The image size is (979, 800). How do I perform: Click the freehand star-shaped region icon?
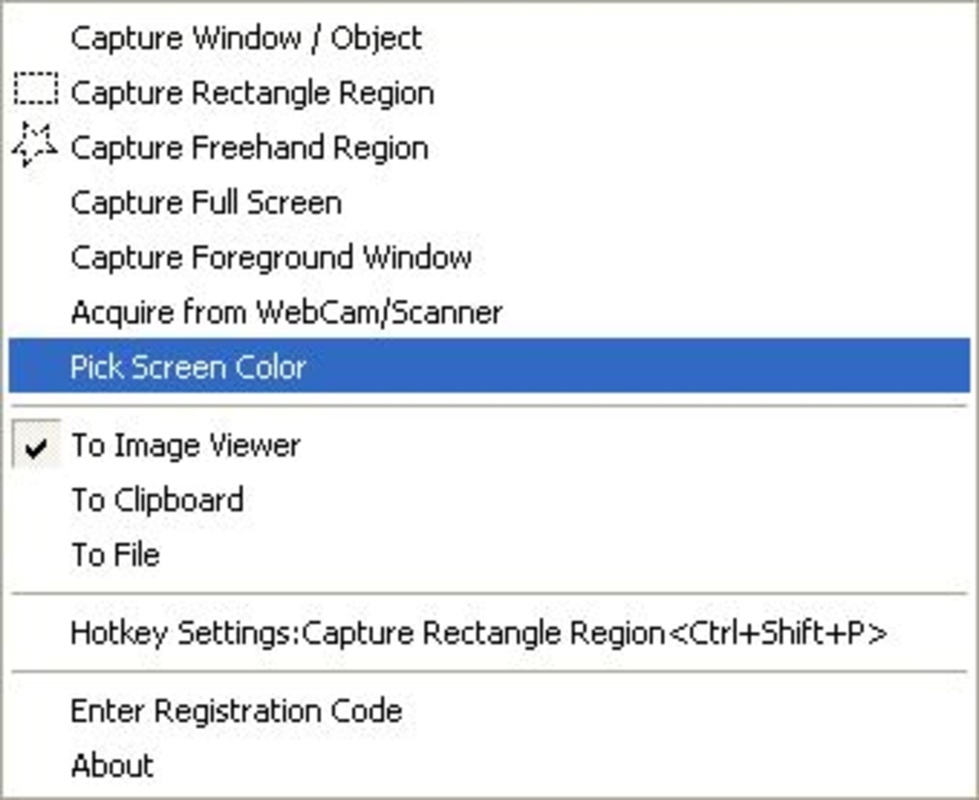pyautogui.click(x=36, y=146)
